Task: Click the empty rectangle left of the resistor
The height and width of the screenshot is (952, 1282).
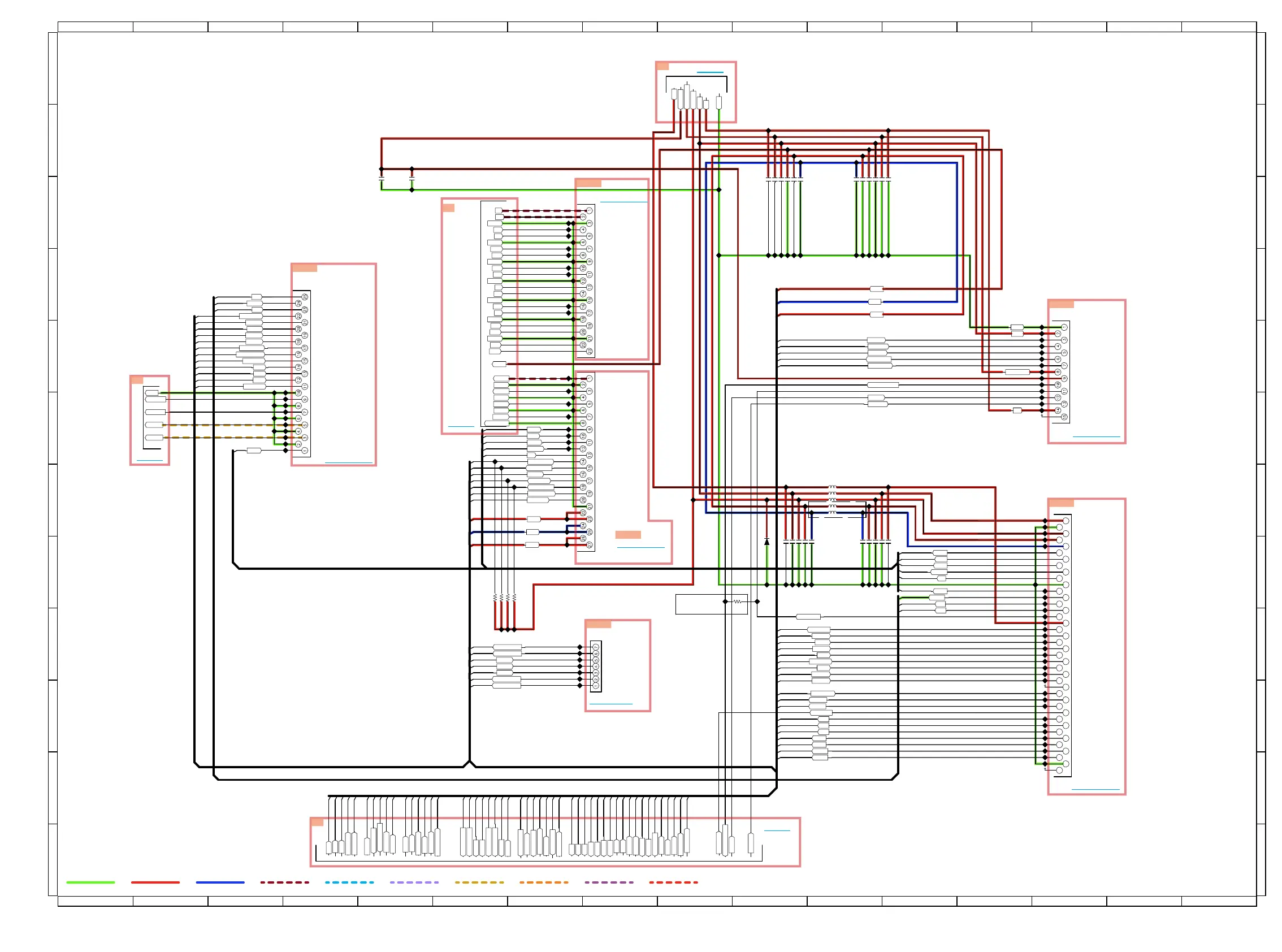Action: coord(699,604)
